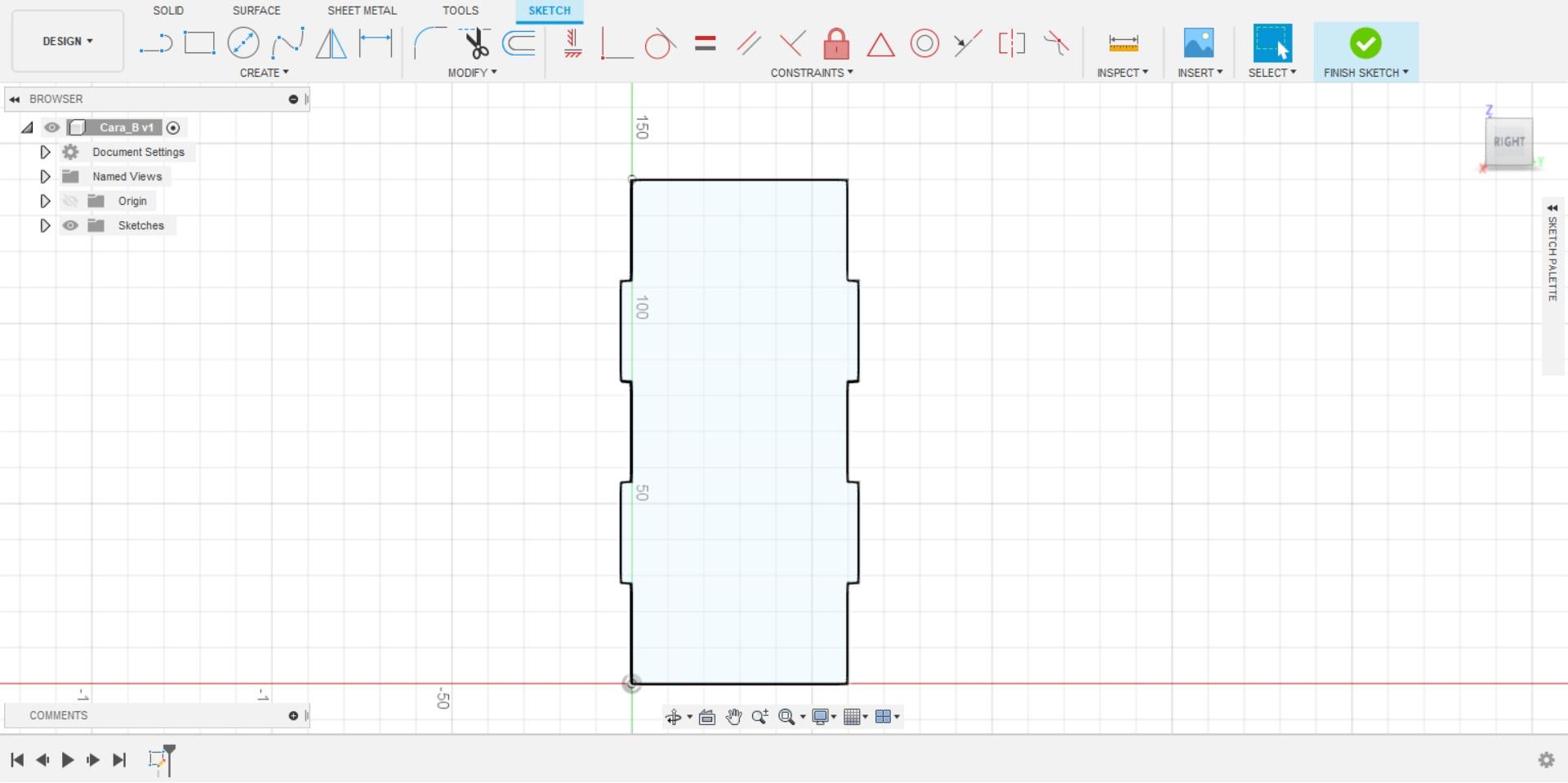Select the Line tool

click(155, 43)
